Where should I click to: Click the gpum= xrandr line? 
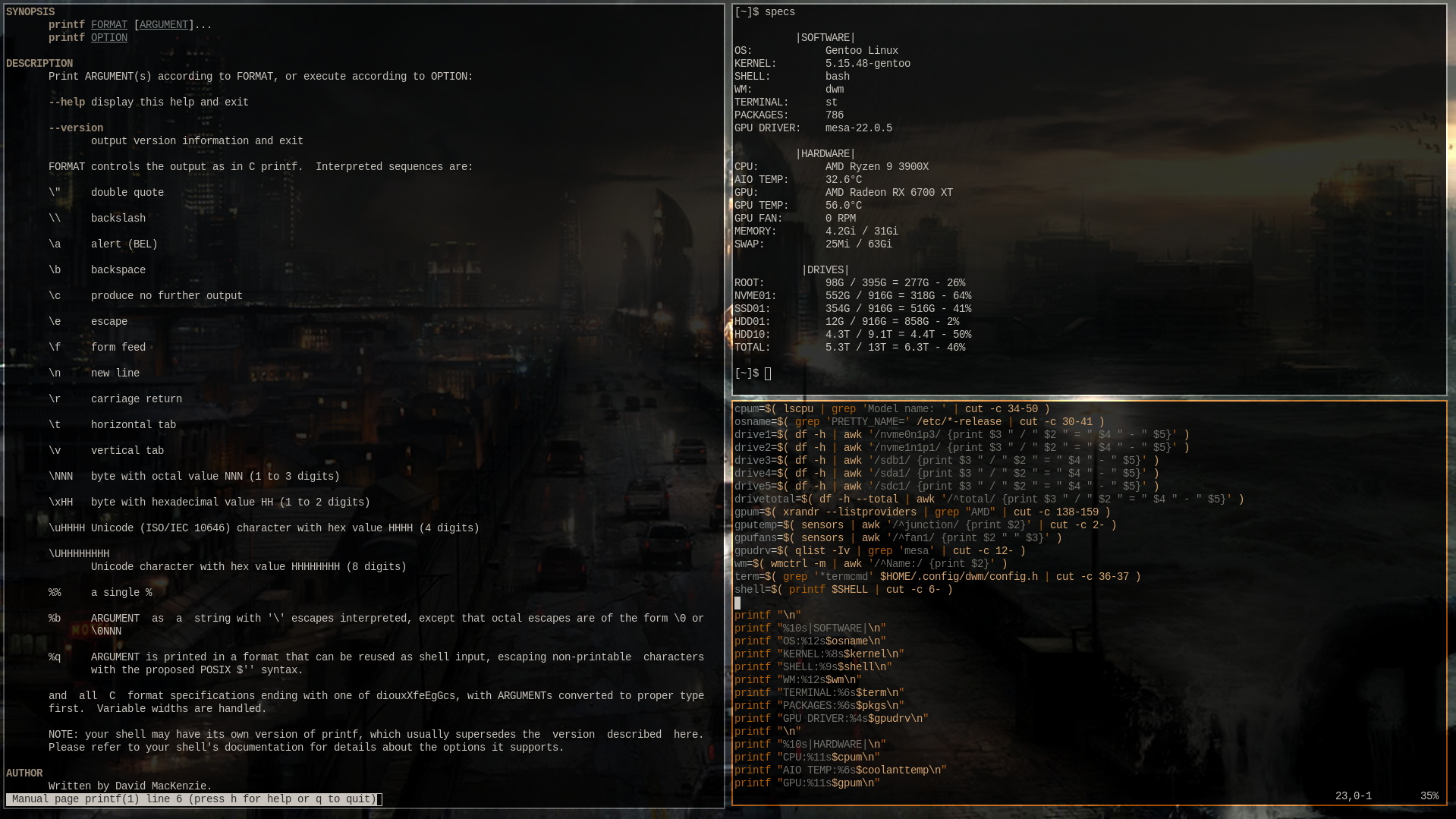923,512
